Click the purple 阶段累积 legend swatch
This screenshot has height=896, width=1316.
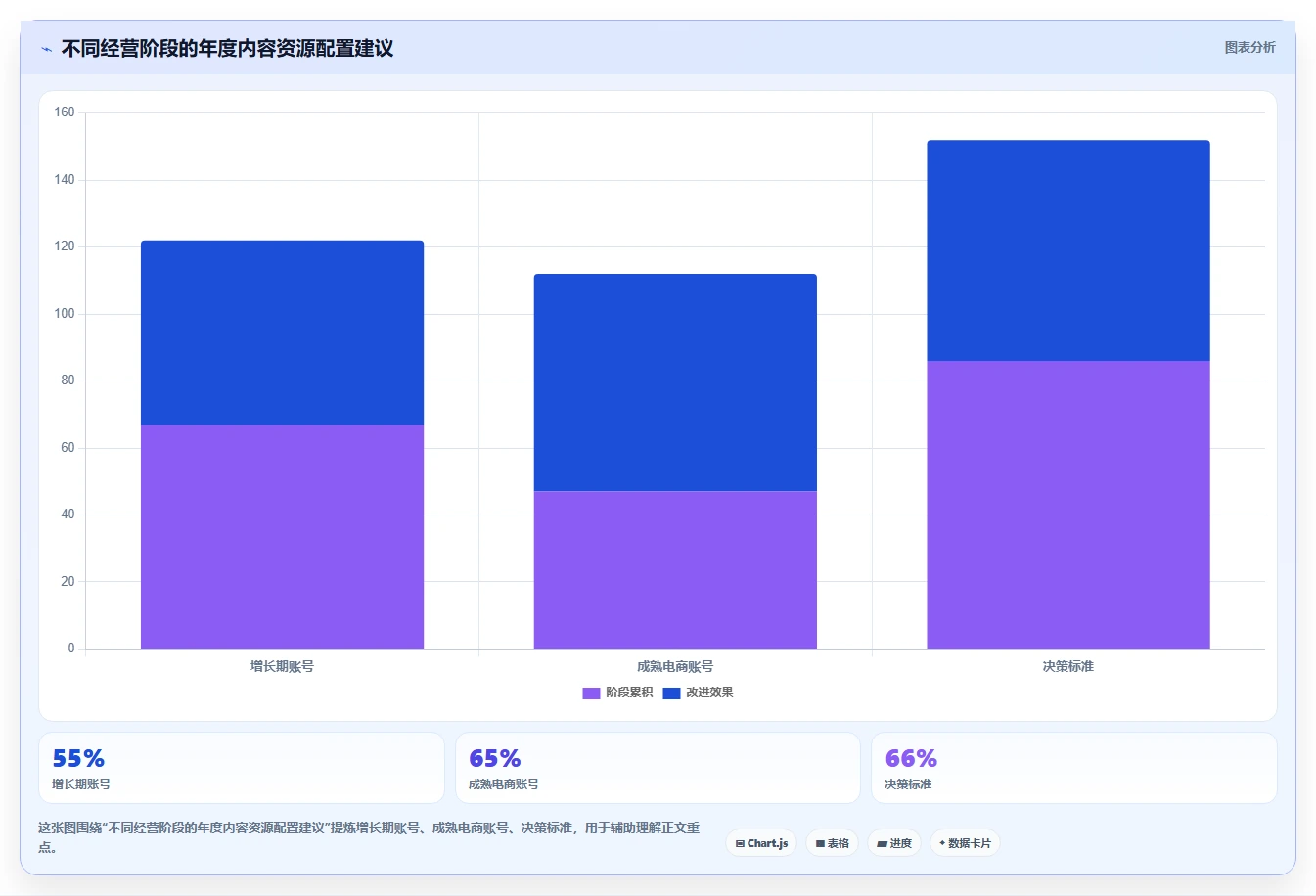(591, 693)
